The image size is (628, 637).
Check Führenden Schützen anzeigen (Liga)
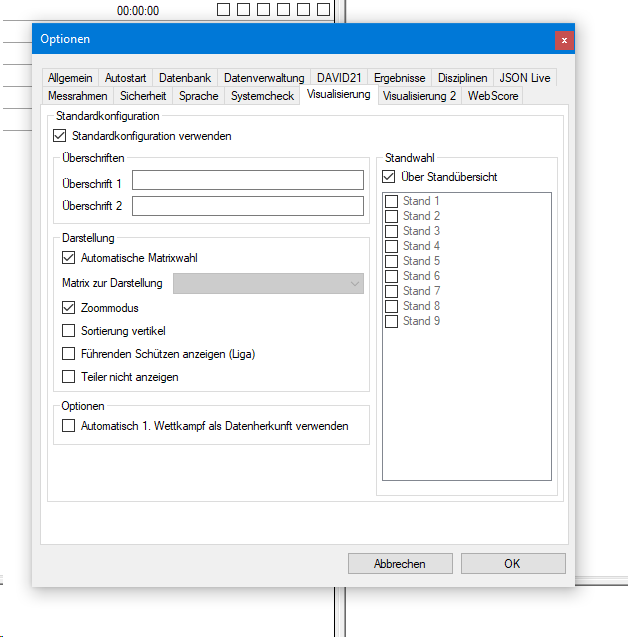click(x=69, y=354)
